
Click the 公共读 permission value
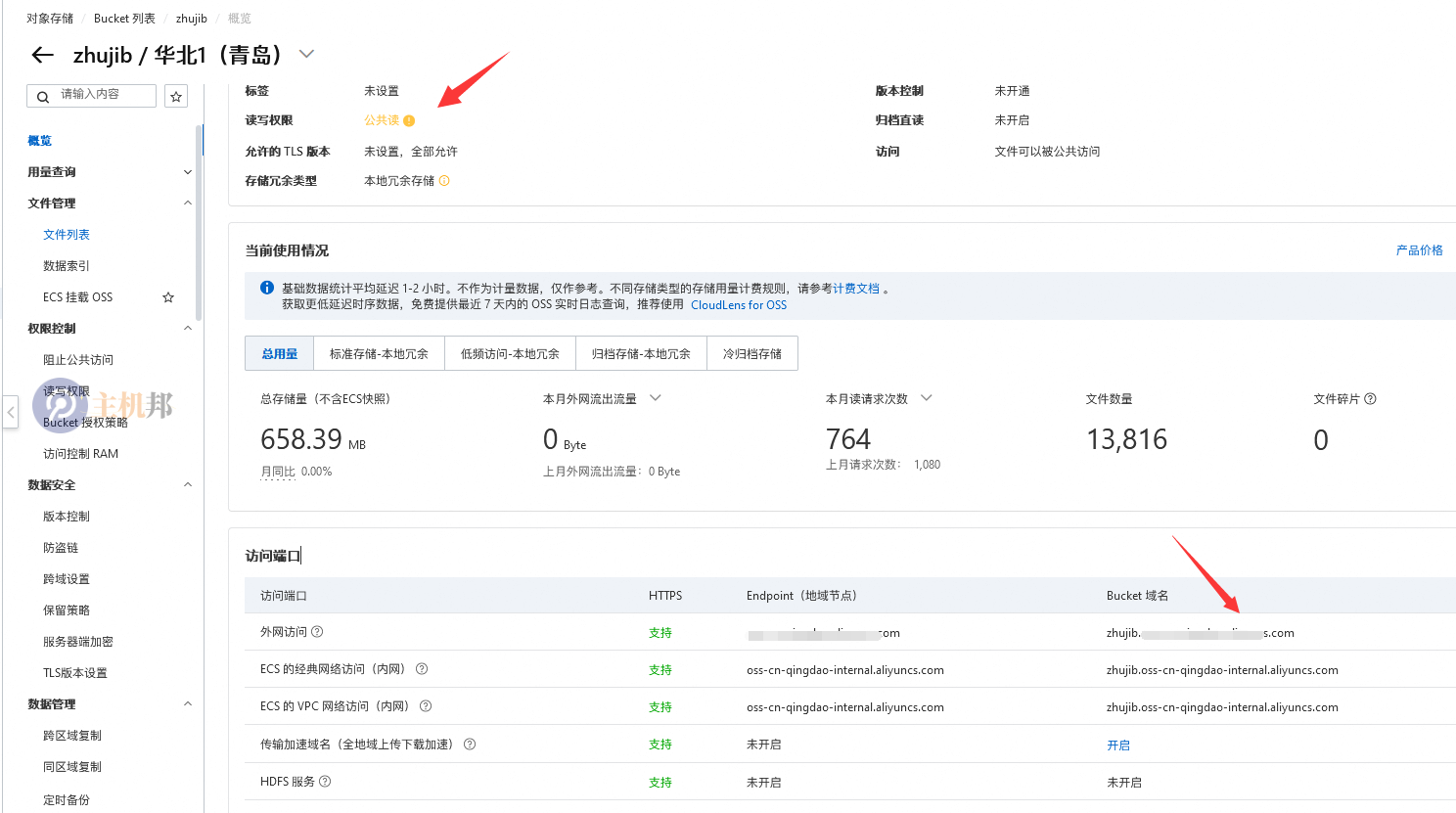(382, 120)
